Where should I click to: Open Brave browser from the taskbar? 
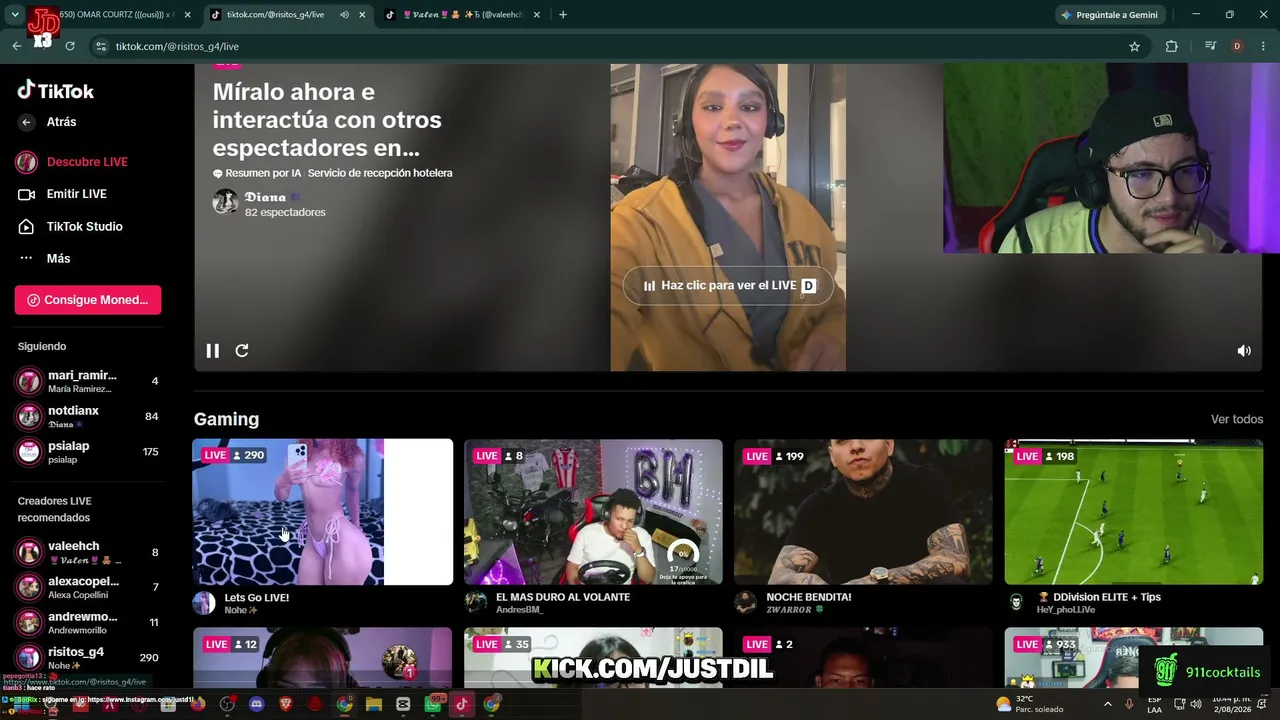pos(286,704)
